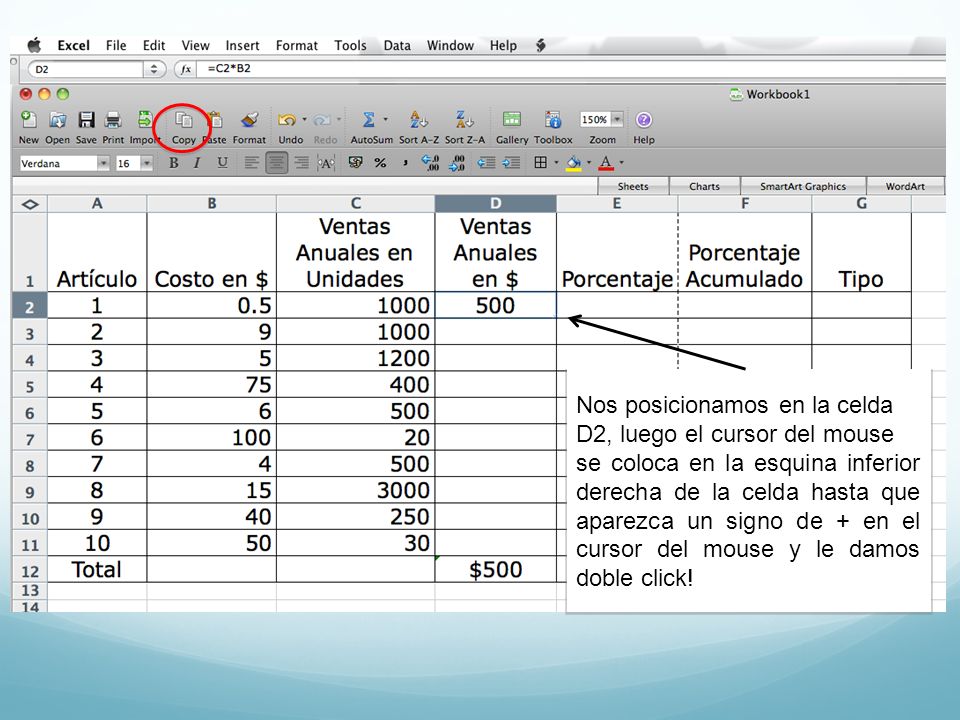Click the Name Box showing D2
The image size is (960, 720).
(x=86, y=69)
